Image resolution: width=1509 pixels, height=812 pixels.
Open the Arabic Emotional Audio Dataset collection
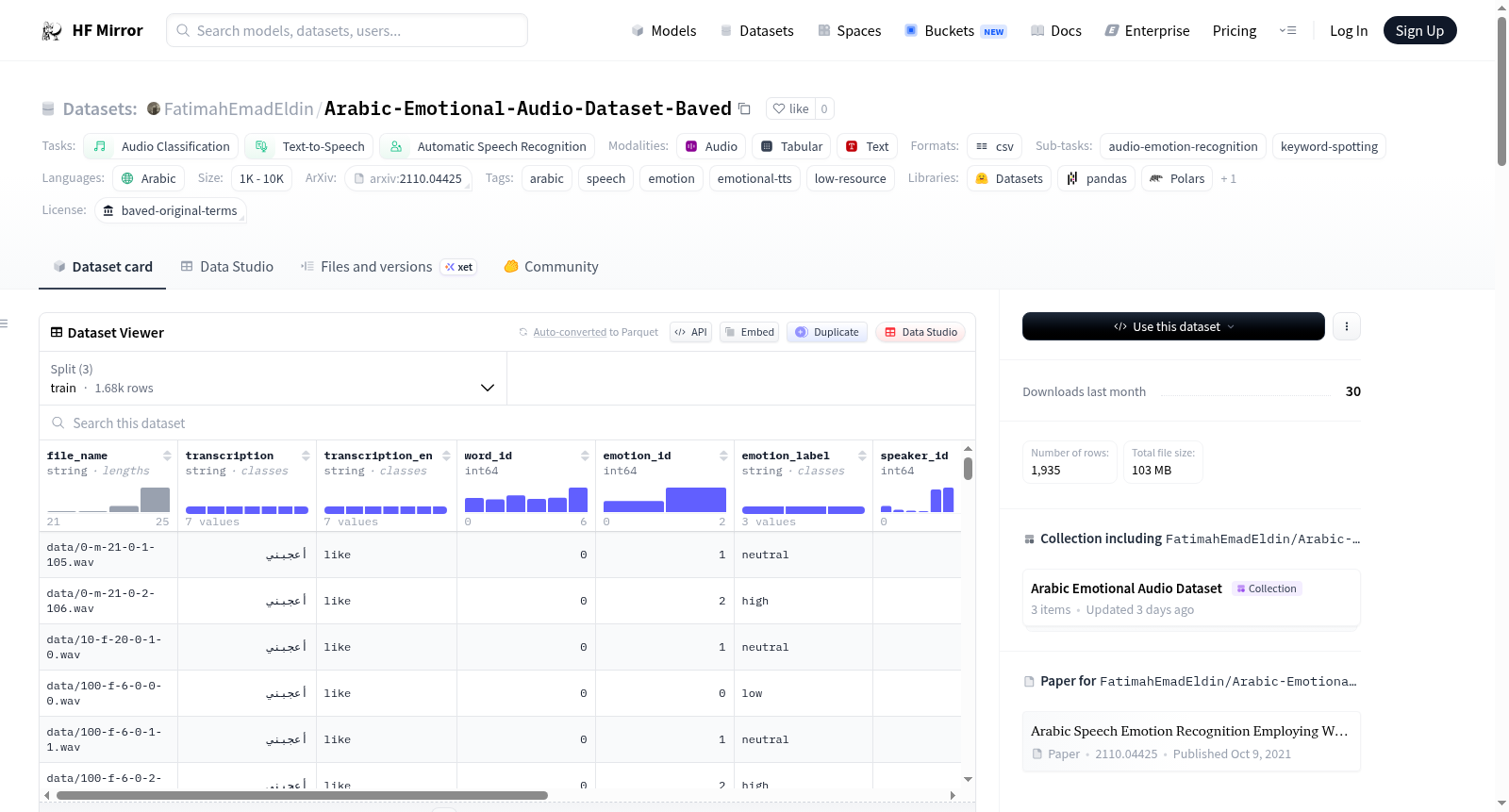point(1191,598)
